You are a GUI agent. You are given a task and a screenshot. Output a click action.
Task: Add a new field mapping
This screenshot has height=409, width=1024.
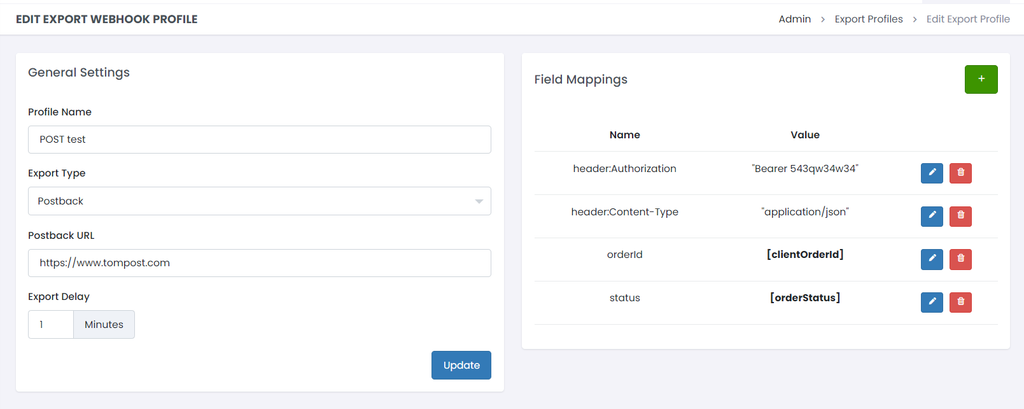[x=980, y=79]
